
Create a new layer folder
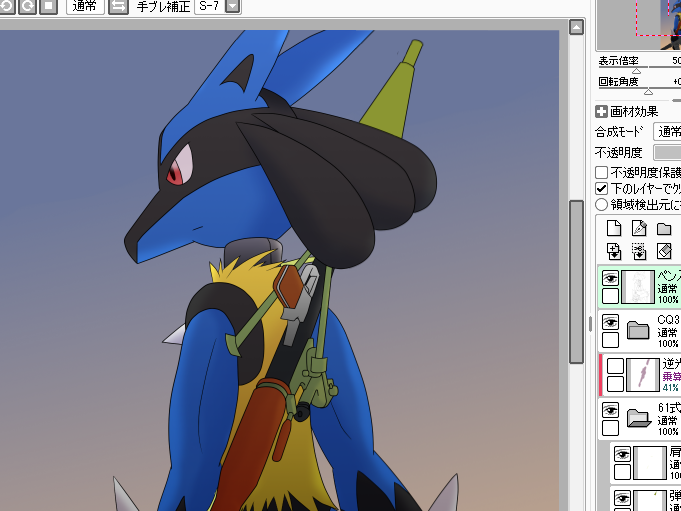tap(664, 228)
